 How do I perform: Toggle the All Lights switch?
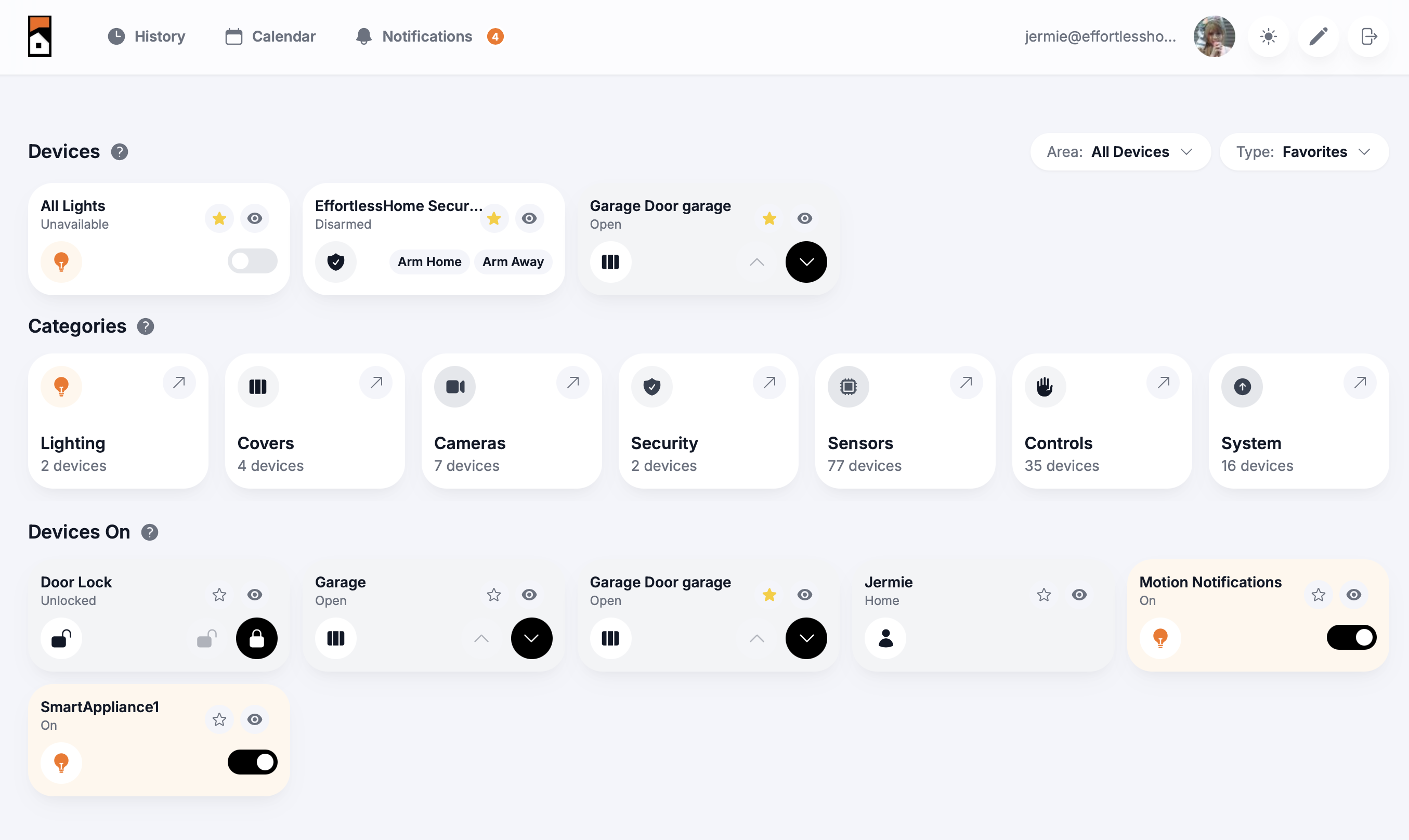tap(253, 261)
